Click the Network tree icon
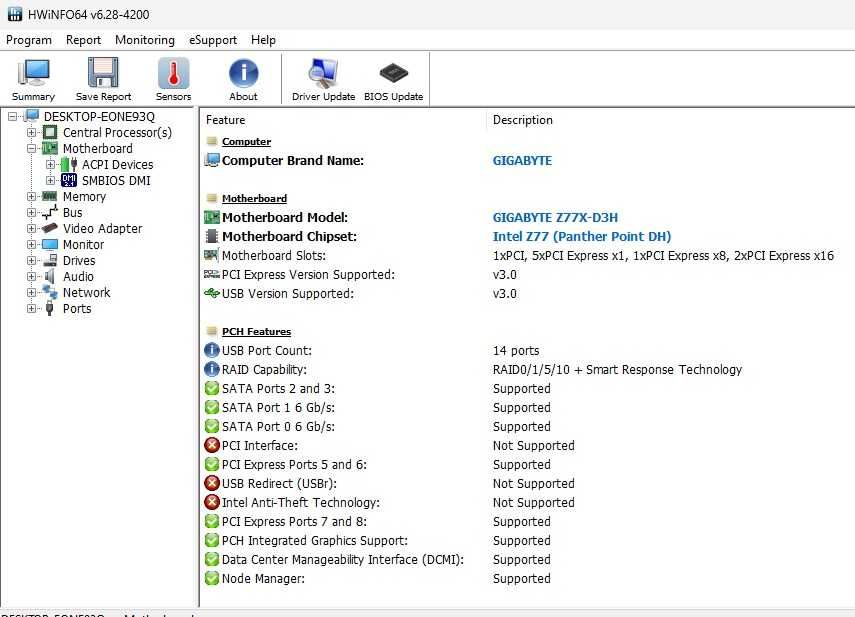855x617 pixels. [50, 292]
